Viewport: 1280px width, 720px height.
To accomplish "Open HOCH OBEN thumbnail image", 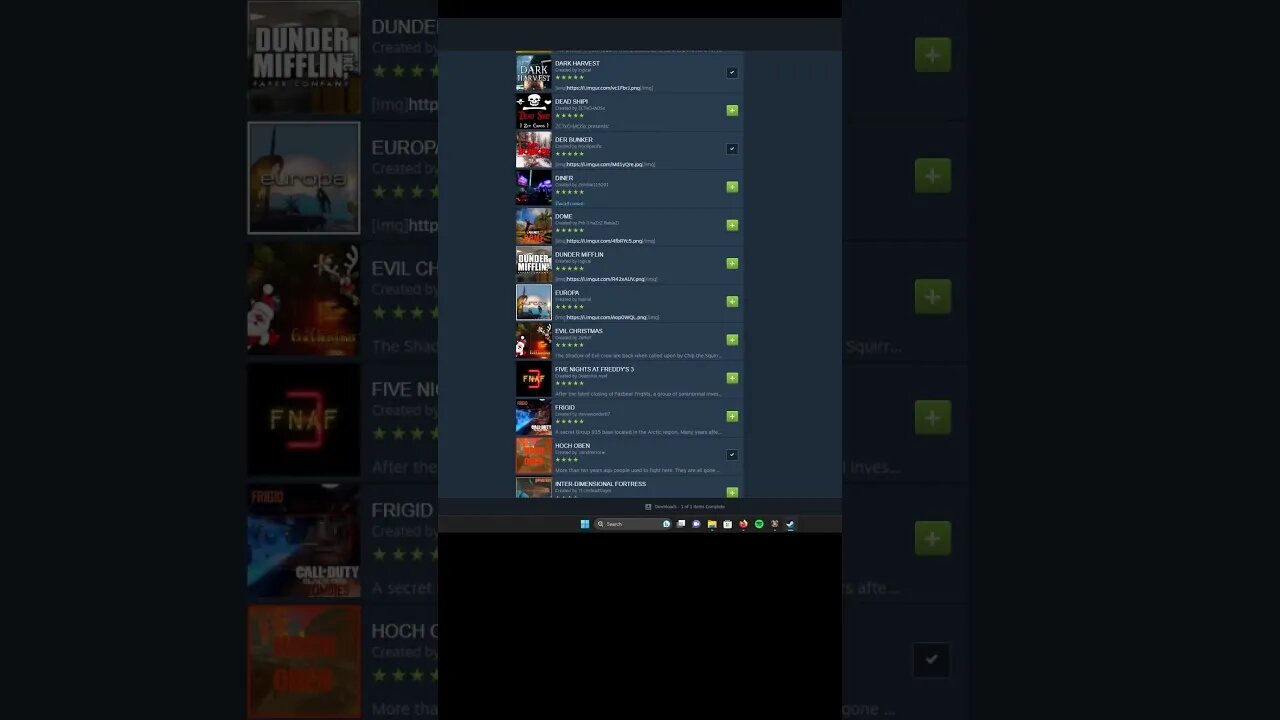I will click(533, 455).
